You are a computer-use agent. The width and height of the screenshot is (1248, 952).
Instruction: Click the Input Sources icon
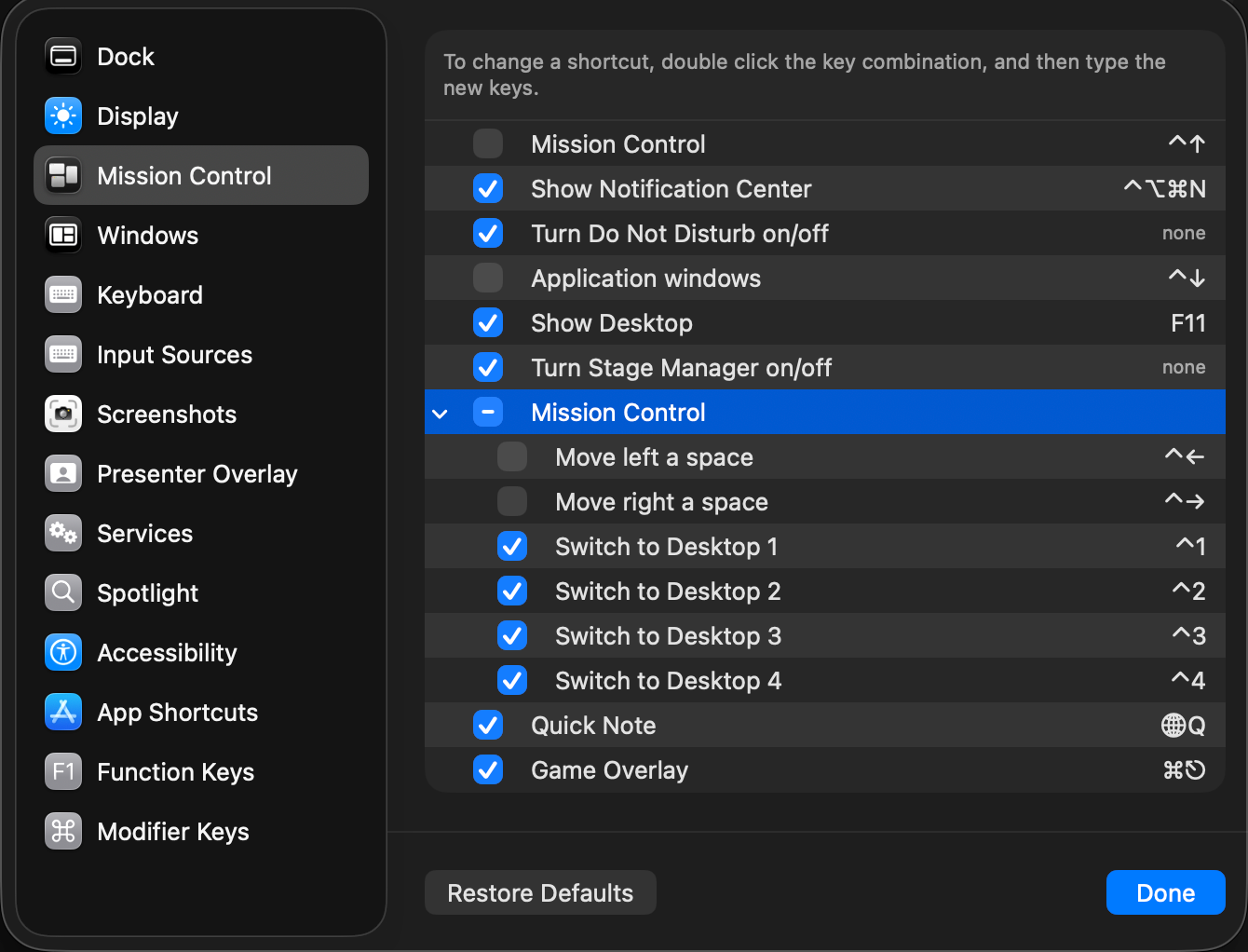[63, 355]
